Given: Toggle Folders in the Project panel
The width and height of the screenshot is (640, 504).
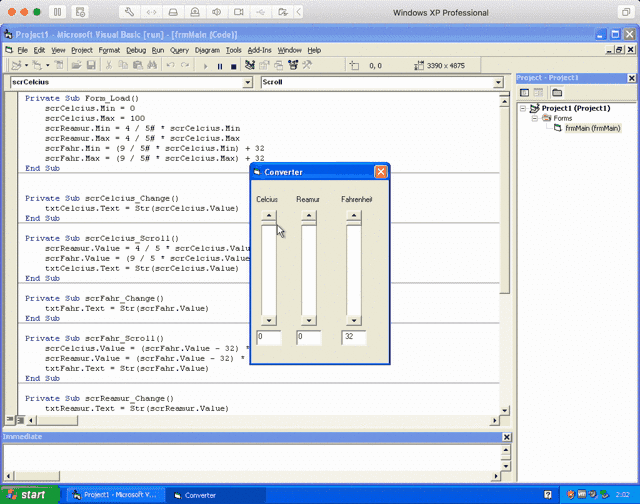Looking at the screenshot, I should click(x=557, y=93).
